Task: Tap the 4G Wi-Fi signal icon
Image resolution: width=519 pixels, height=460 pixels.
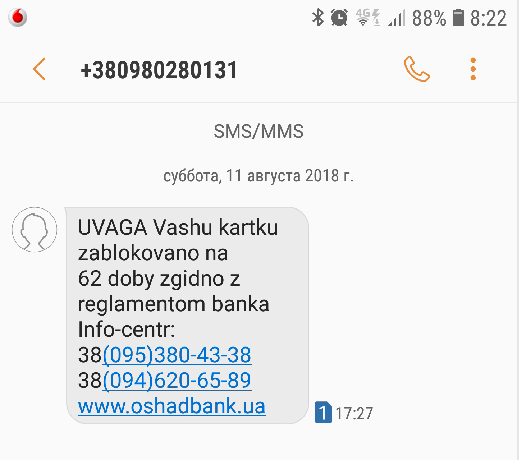Action: point(368,17)
